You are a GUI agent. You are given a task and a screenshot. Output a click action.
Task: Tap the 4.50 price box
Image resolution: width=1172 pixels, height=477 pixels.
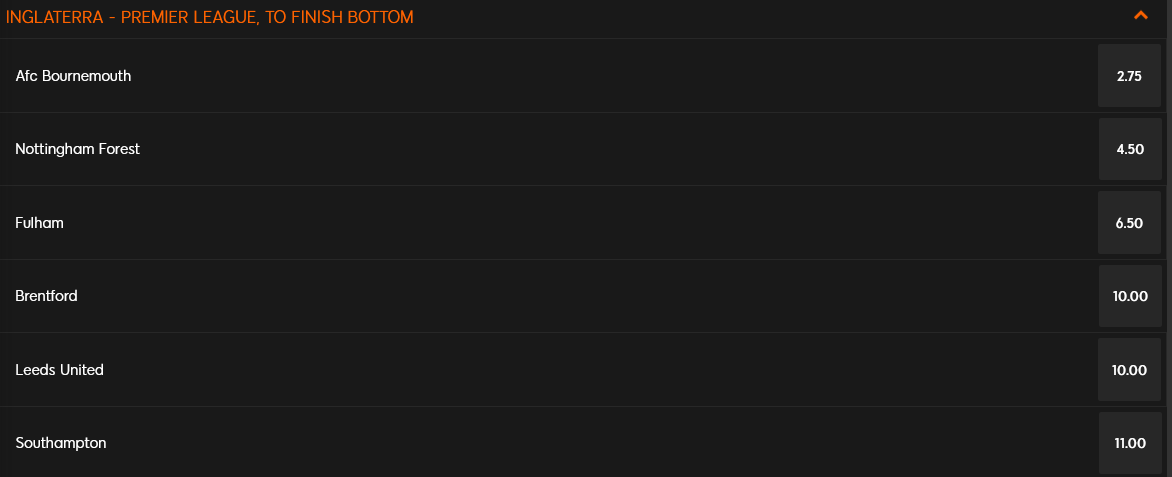click(1129, 149)
